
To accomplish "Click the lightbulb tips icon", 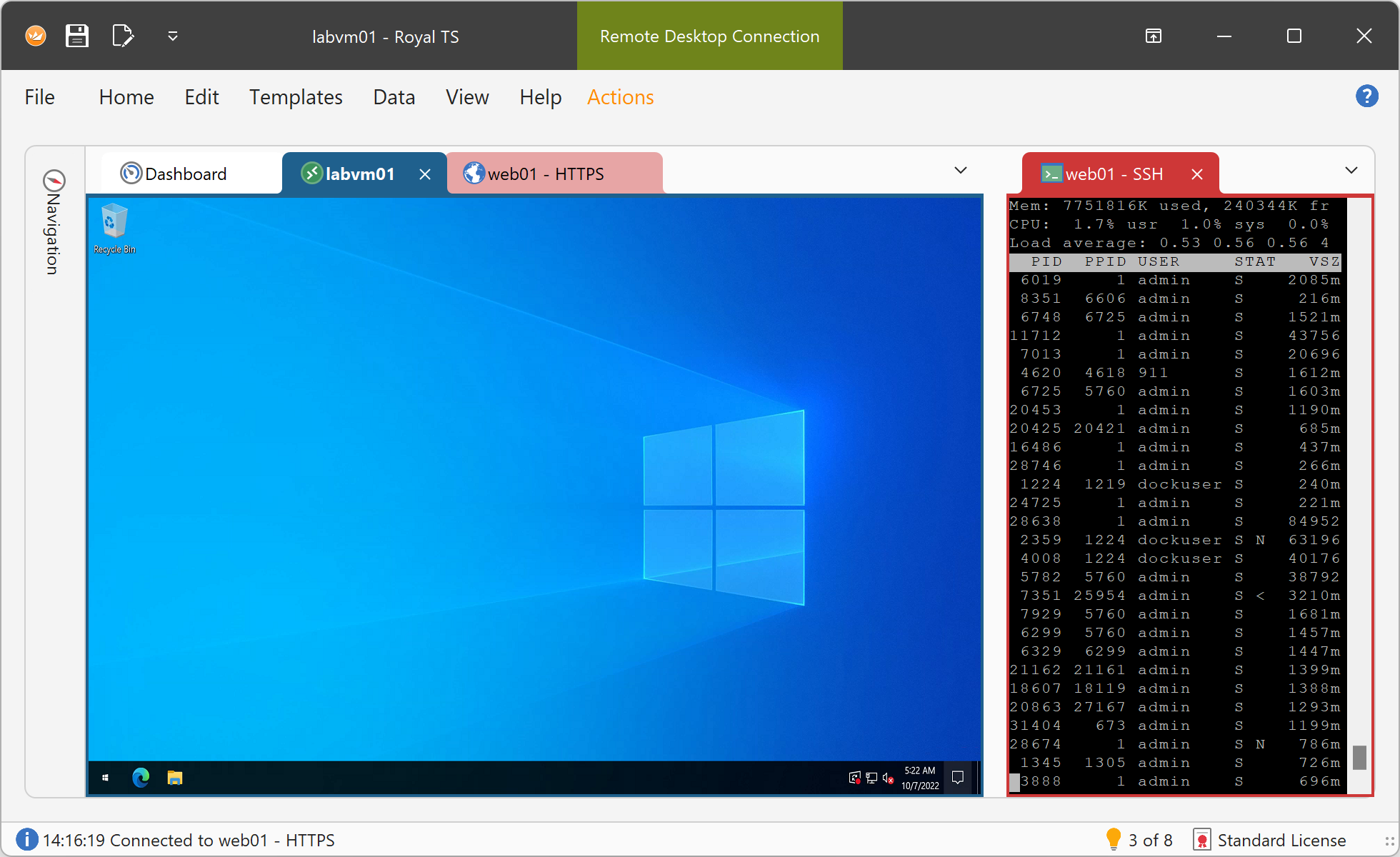I will (1113, 839).
